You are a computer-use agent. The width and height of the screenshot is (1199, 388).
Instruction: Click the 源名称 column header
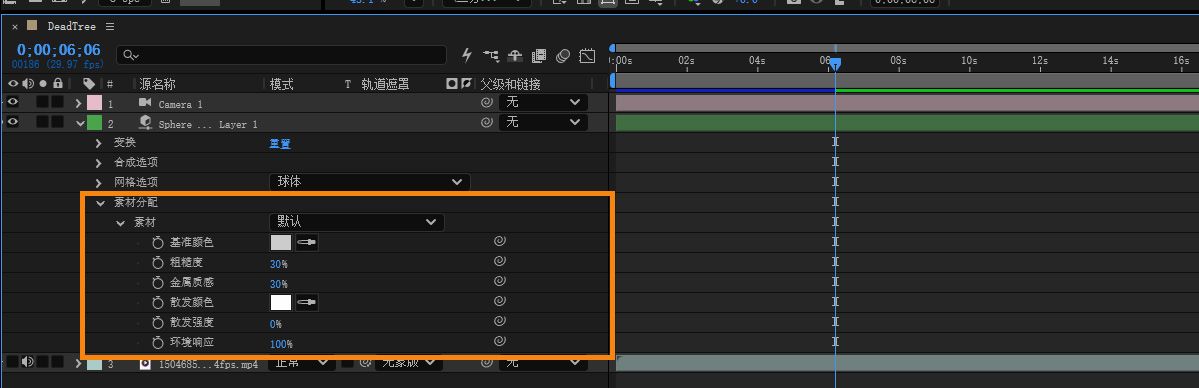click(x=158, y=84)
